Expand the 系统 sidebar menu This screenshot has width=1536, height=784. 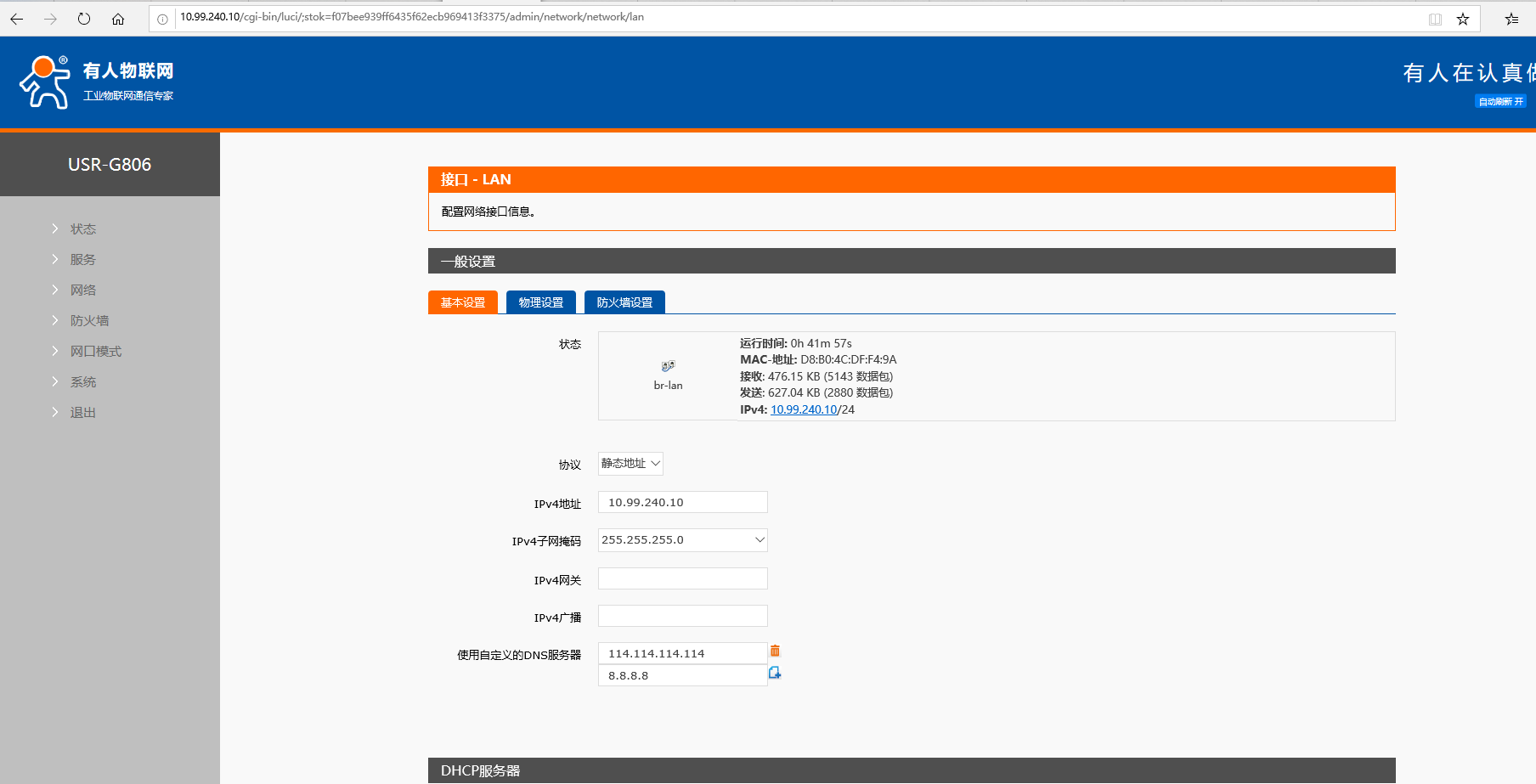tap(83, 382)
